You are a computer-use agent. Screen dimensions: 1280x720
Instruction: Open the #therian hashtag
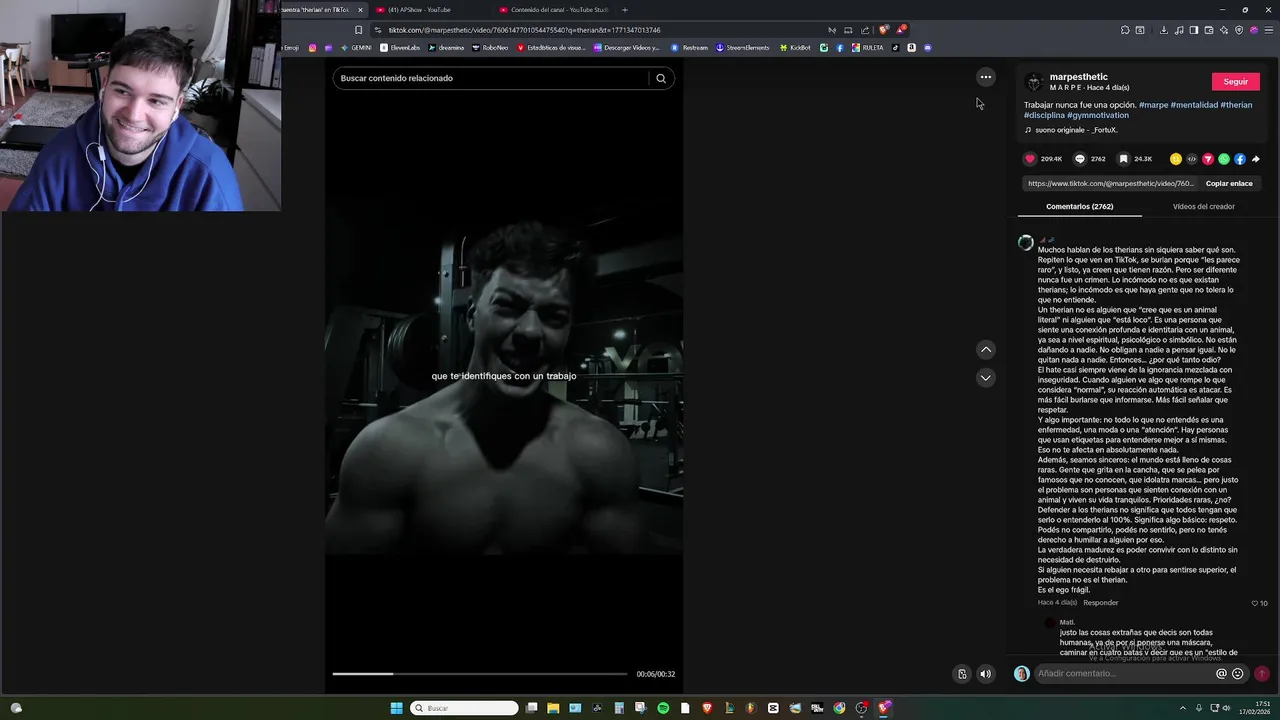(x=1236, y=105)
